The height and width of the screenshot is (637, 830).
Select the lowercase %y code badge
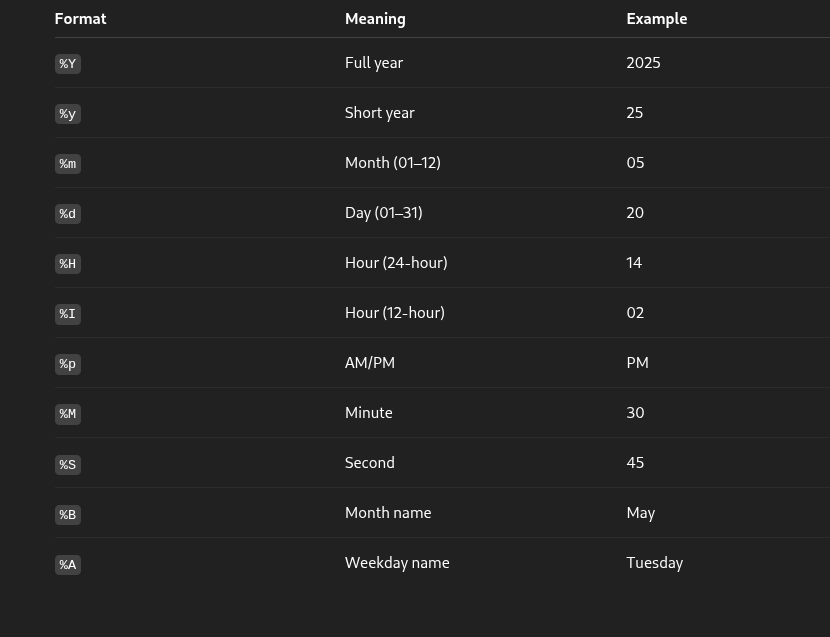[68, 114]
